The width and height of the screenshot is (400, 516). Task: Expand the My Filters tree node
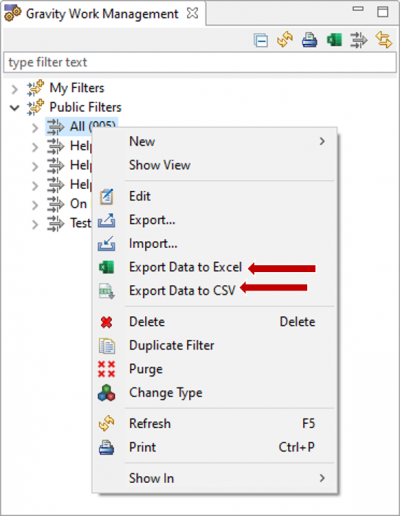(14, 89)
